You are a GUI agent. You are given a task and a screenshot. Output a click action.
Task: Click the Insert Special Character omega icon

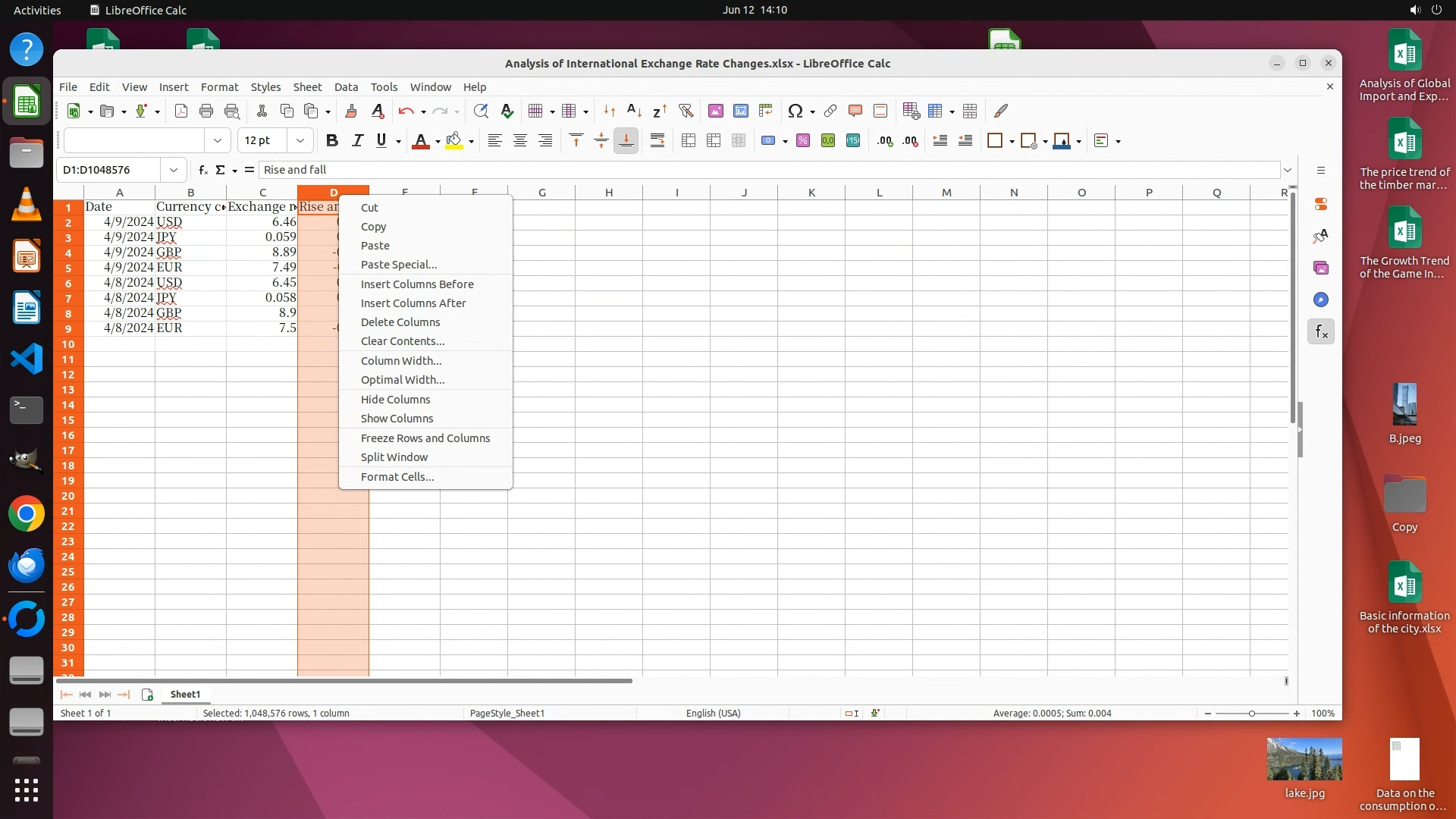(795, 111)
